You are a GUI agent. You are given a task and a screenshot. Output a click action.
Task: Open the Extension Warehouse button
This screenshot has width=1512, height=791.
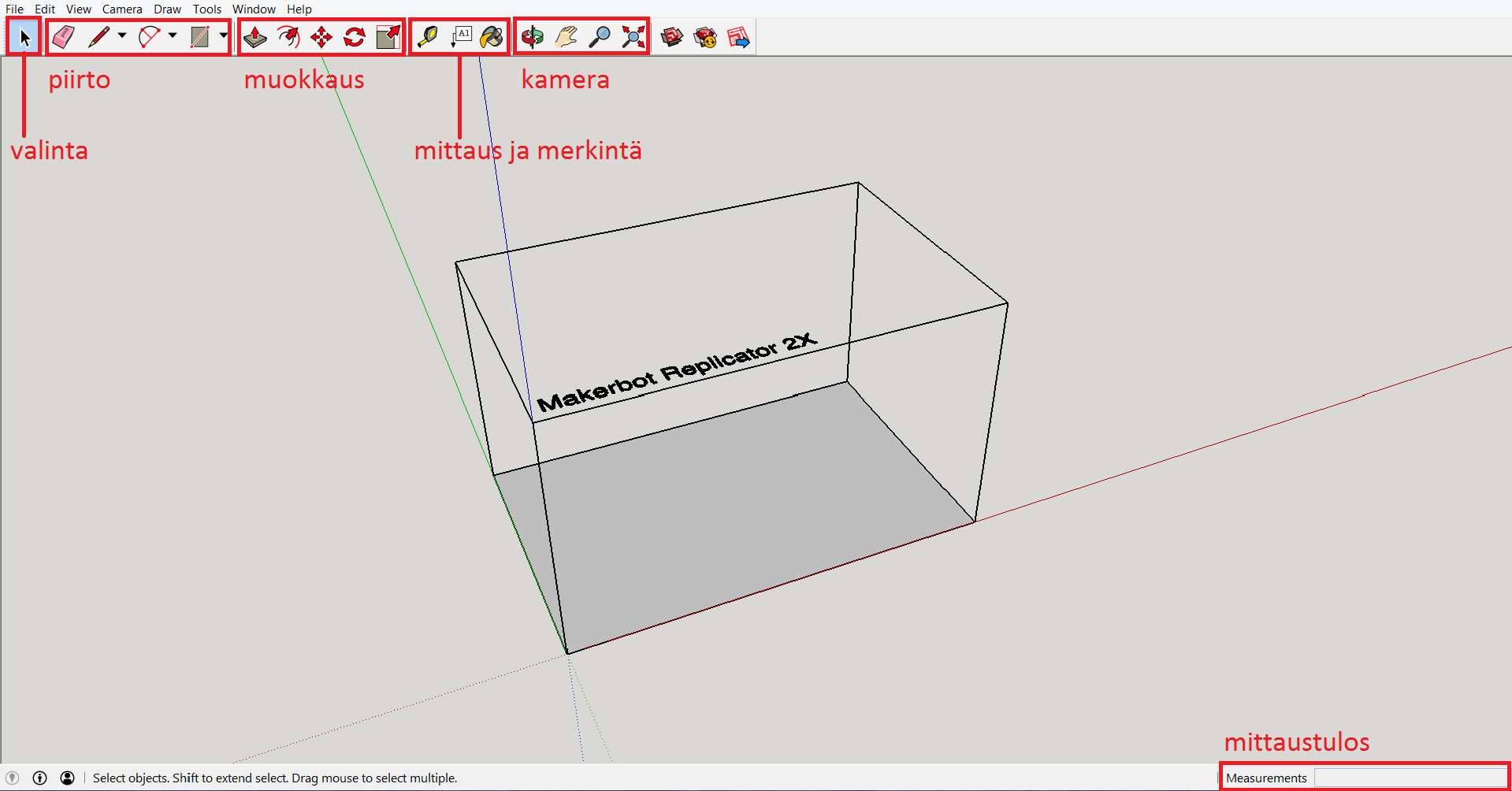tap(705, 37)
